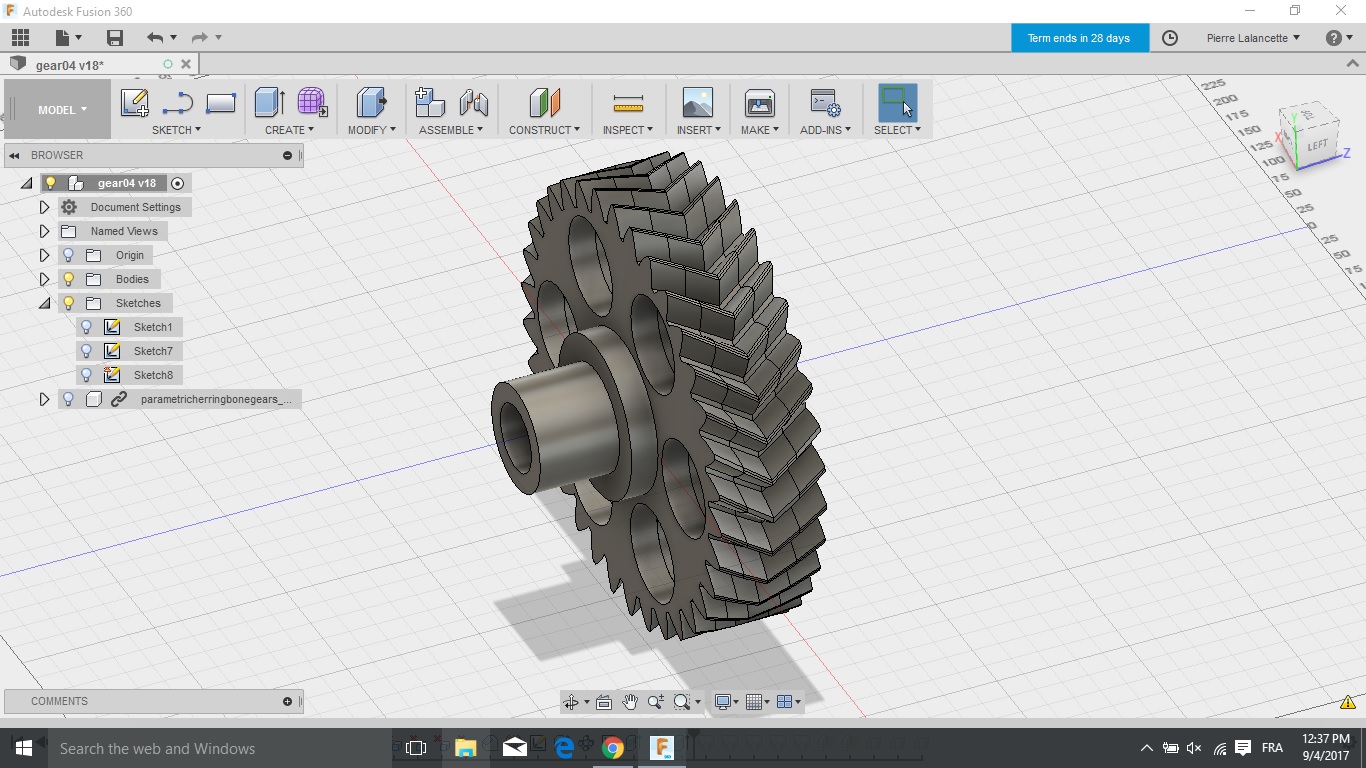Toggle the Origin folder lightbulb
The width and height of the screenshot is (1366, 768).
coord(69,255)
